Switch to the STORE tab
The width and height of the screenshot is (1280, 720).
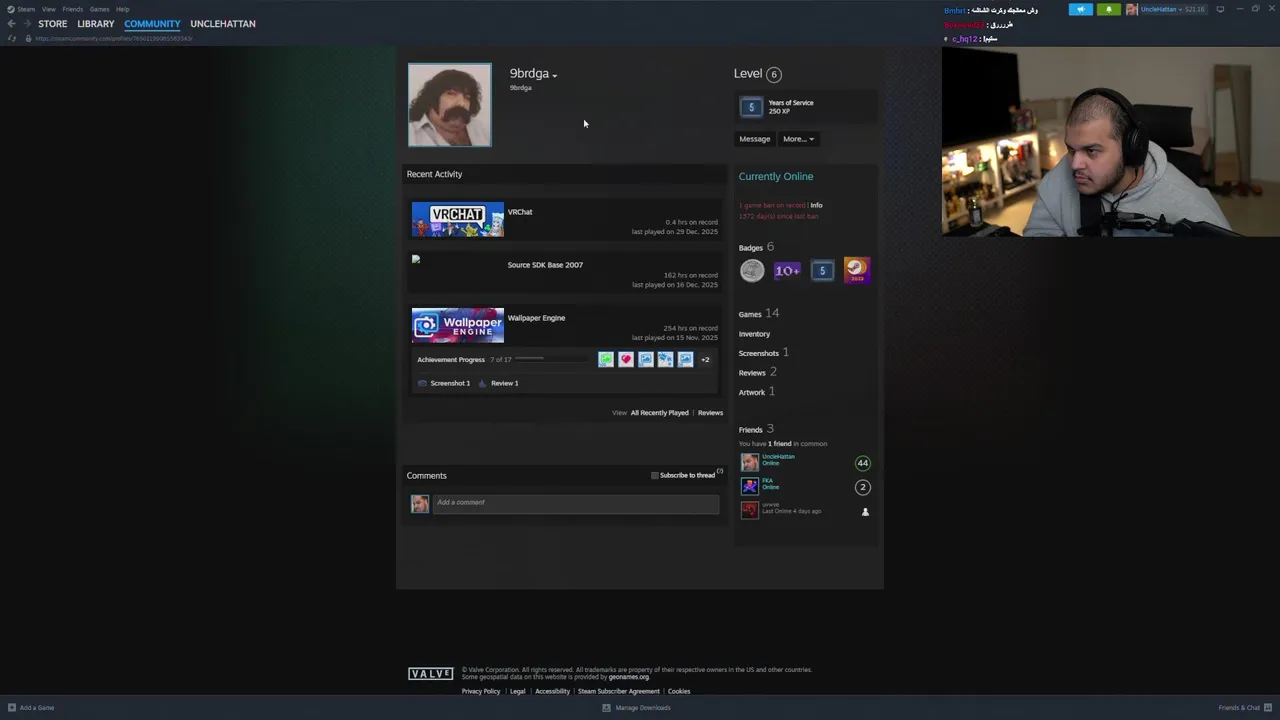coord(53,24)
